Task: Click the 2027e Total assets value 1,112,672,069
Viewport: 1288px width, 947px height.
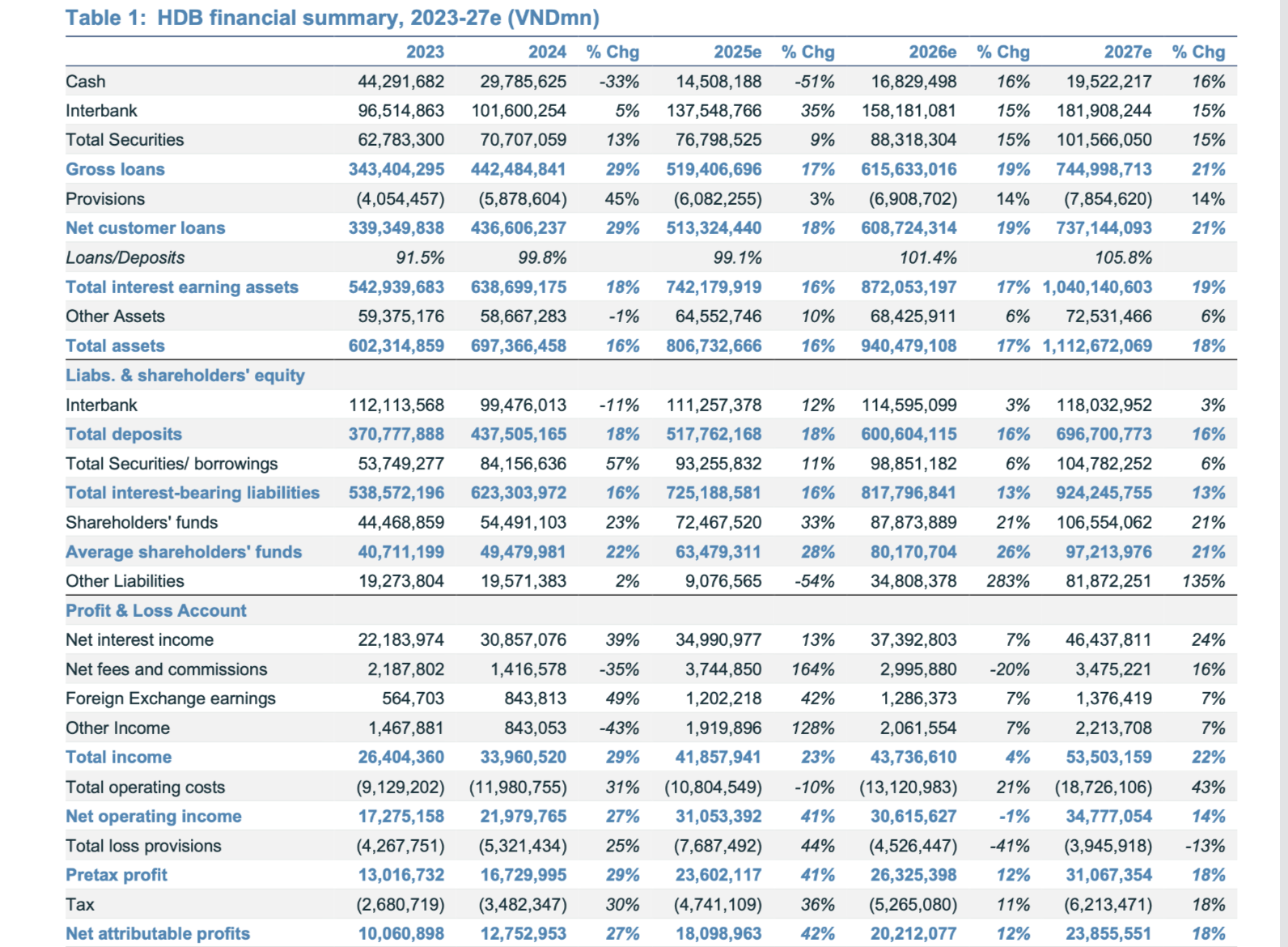Action: pyautogui.click(x=1097, y=346)
